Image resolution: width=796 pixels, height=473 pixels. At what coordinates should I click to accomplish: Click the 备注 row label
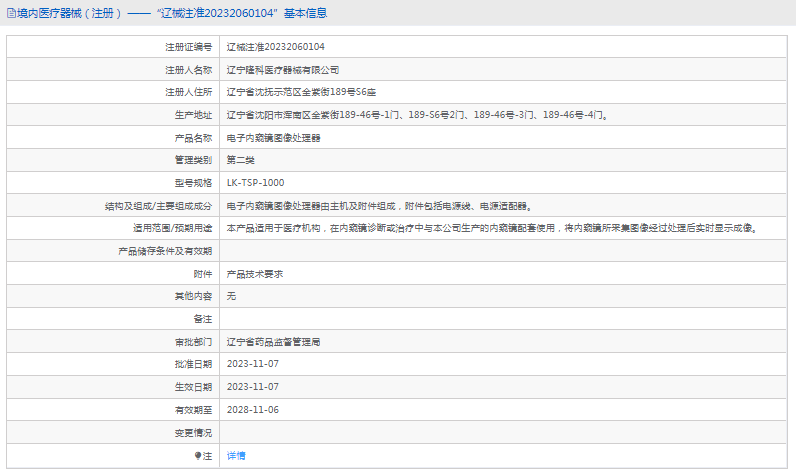[x=203, y=319]
